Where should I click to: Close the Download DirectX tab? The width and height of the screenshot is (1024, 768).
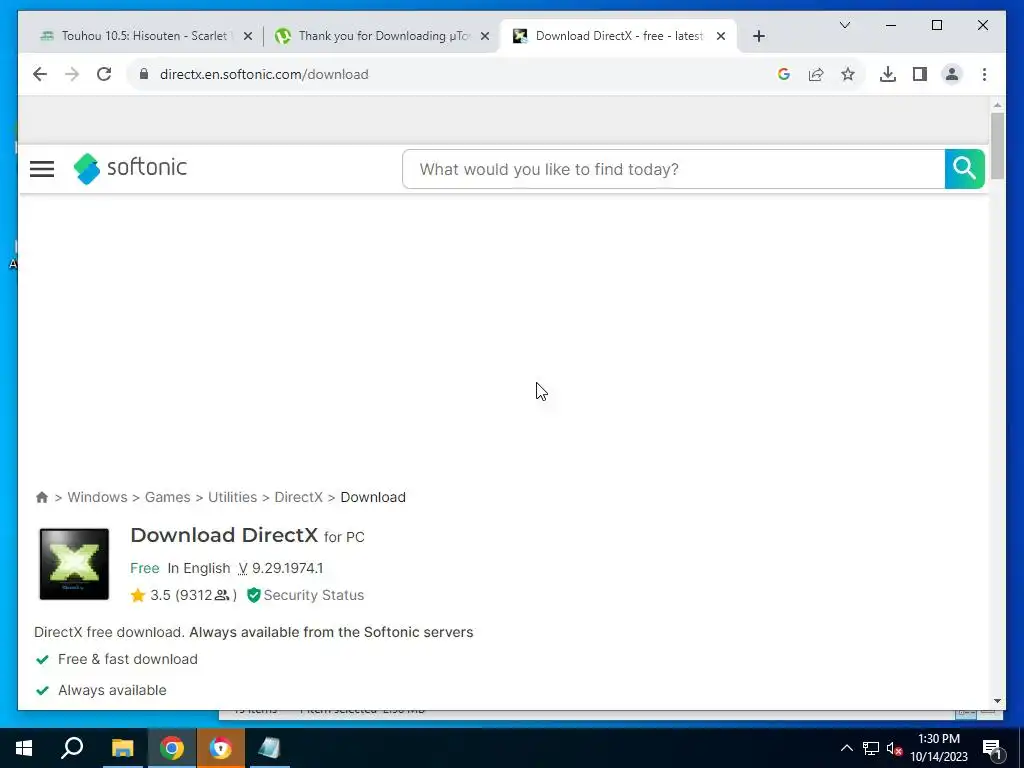pyautogui.click(x=721, y=37)
